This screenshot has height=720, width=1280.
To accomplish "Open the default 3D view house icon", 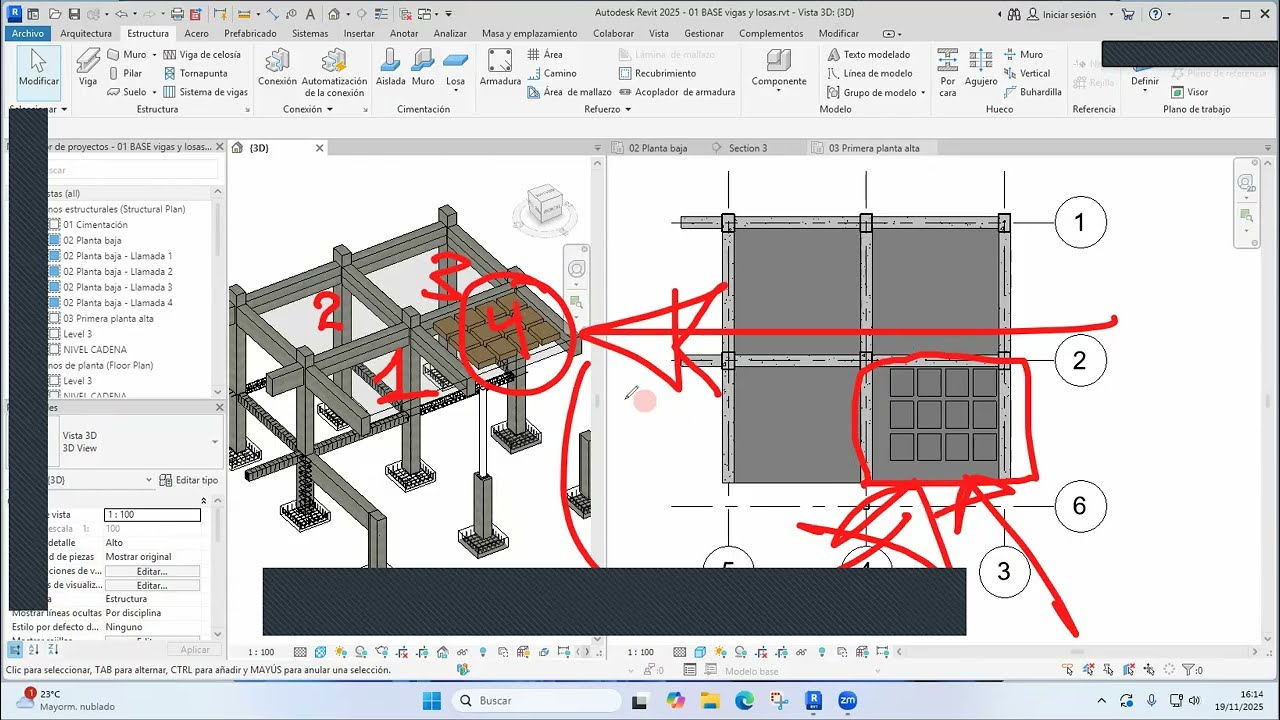I will coord(334,14).
